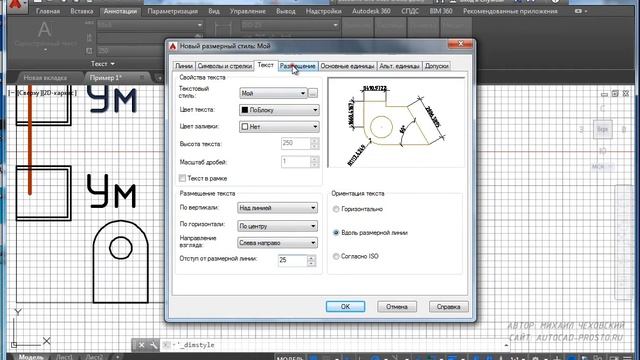Add new file tab with plus icon
Viewport: 640px width, 360px height.
coord(159,78)
